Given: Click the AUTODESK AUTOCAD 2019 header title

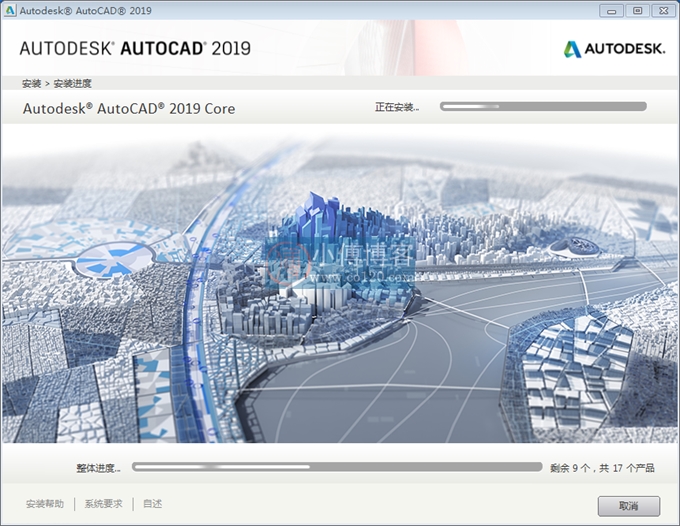Looking at the screenshot, I should point(135,48).
